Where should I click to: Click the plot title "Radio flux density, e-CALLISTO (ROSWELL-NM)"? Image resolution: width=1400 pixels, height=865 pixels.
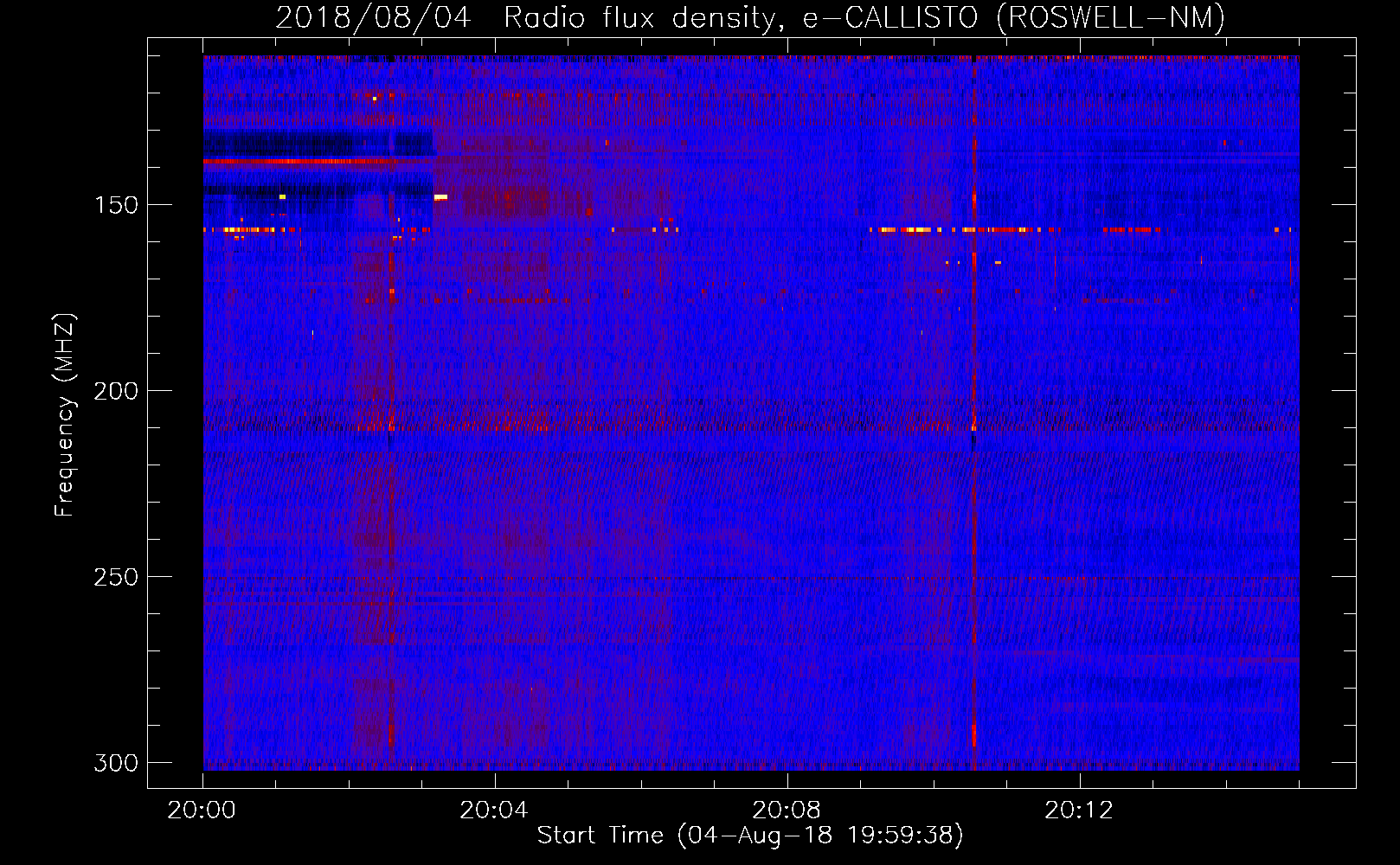[x=864, y=18]
